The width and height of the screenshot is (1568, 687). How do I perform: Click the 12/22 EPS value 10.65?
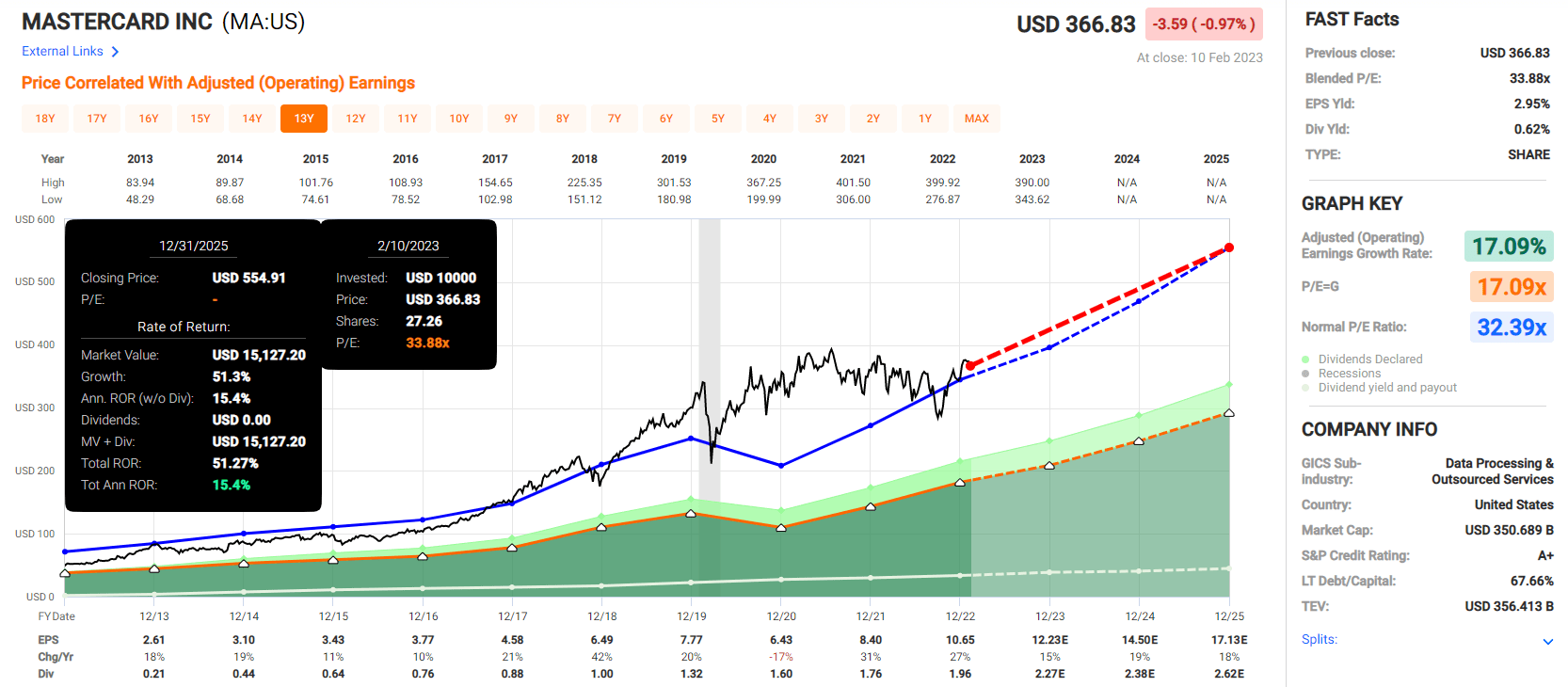tap(960, 640)
